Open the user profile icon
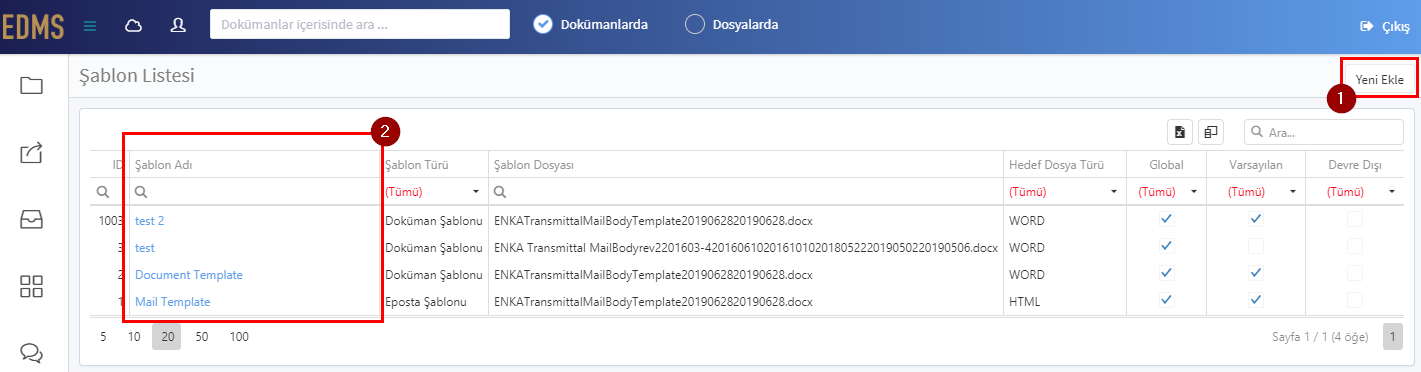 pyautogui.click(x=178, y=26)
